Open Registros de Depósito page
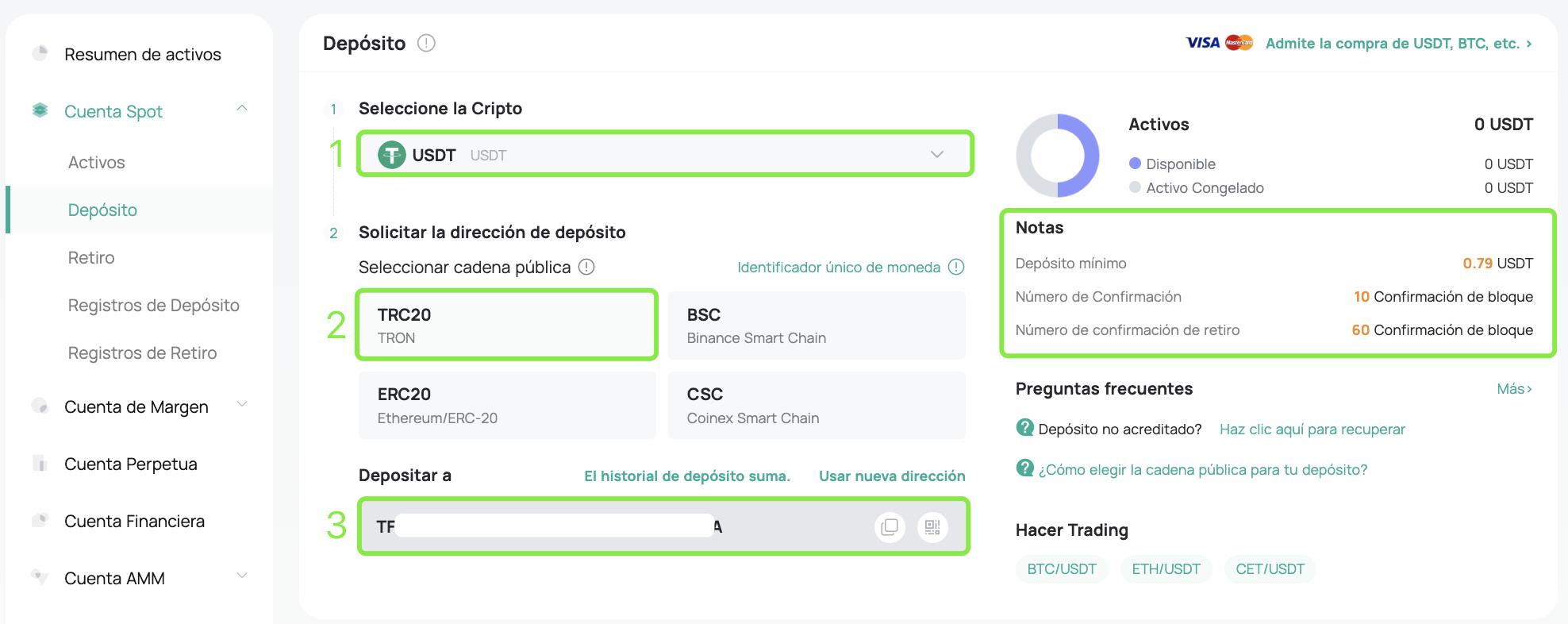Image resolution: width=1568 pixels, height=624 pixels. pyautogui.click(x=153, y=305)
